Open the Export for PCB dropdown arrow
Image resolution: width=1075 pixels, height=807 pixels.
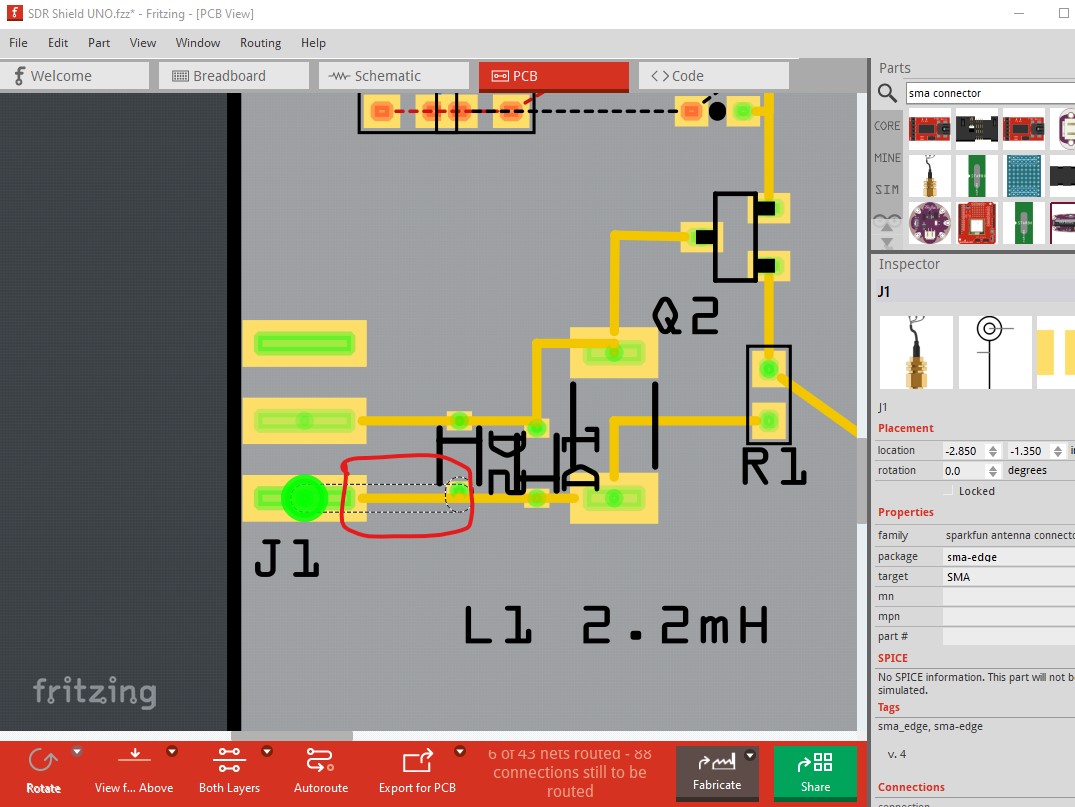(460, 751)
